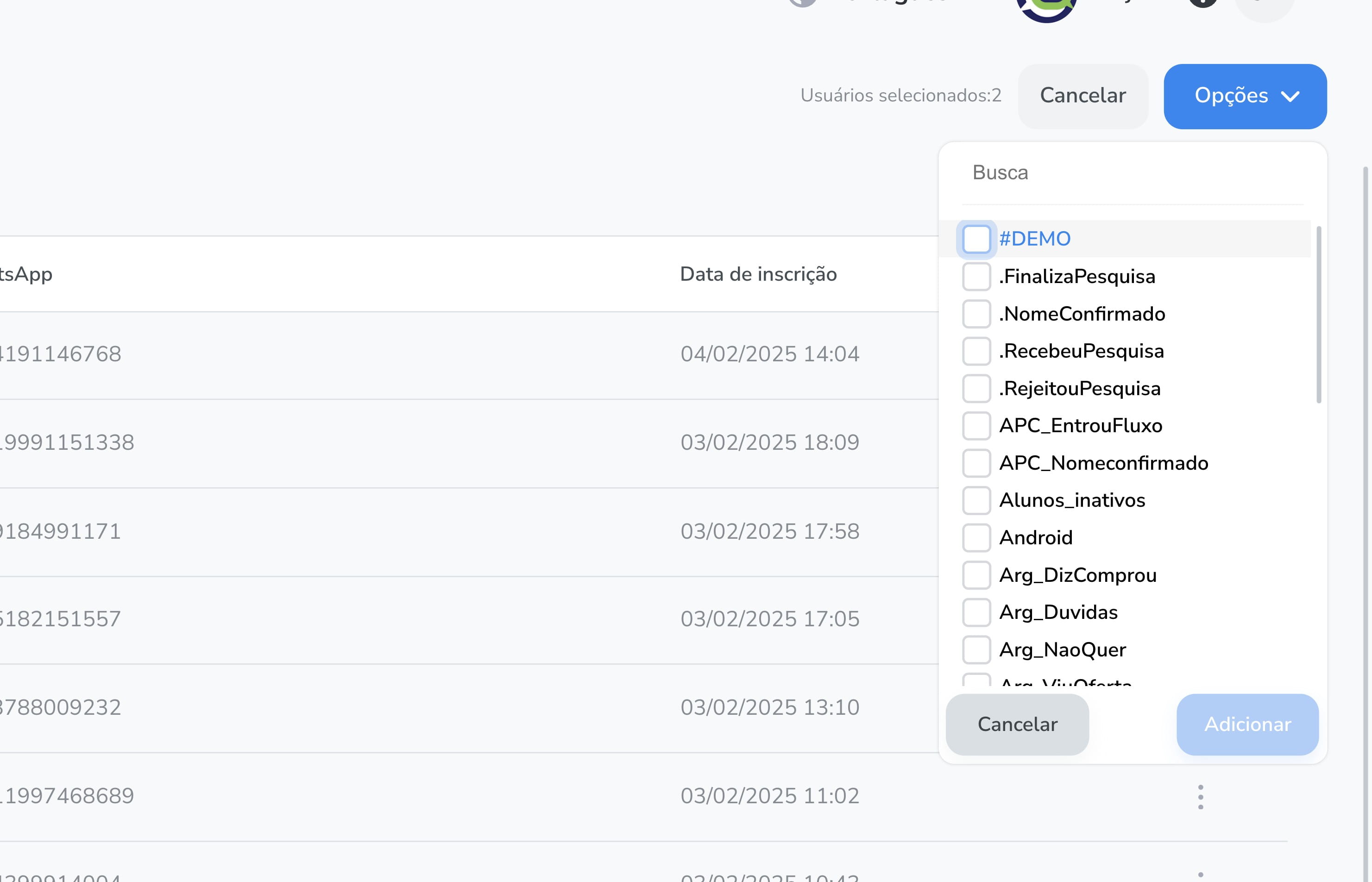Enable the Arg_NaoQuer checkbox
Image resolution: width=1372 pixels, height=882 pixels.
pyautogui.click(x=976, y=649)
